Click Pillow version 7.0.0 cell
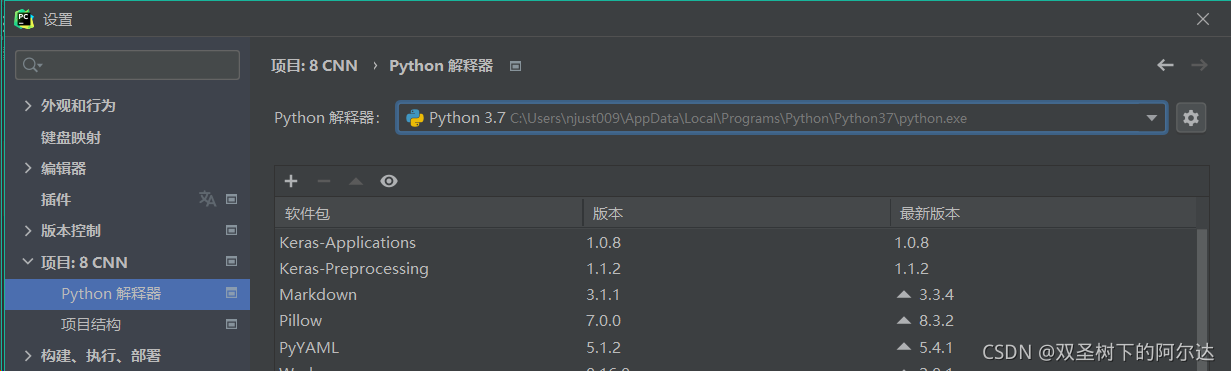The height and width of the screenshot is (371, 1231). [x=604, y=321]
